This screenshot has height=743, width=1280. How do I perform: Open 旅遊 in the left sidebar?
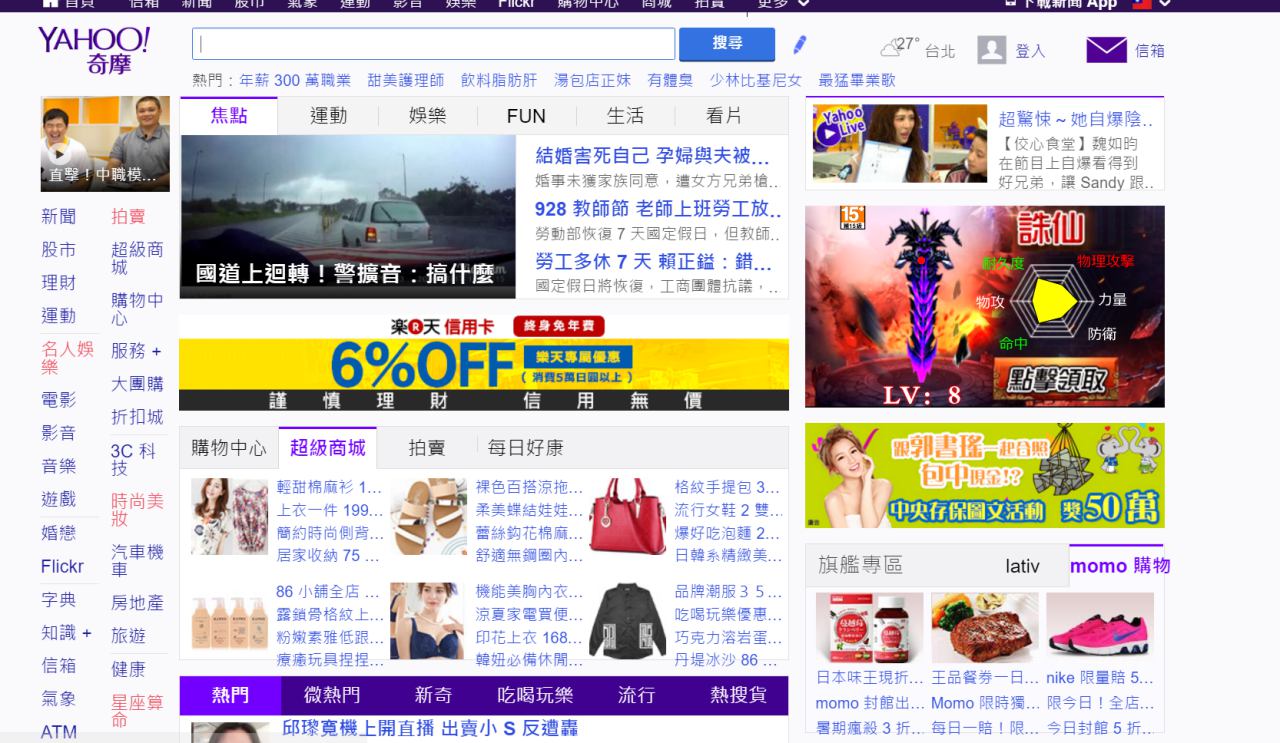pyautogui.click(x=128, y=636)
